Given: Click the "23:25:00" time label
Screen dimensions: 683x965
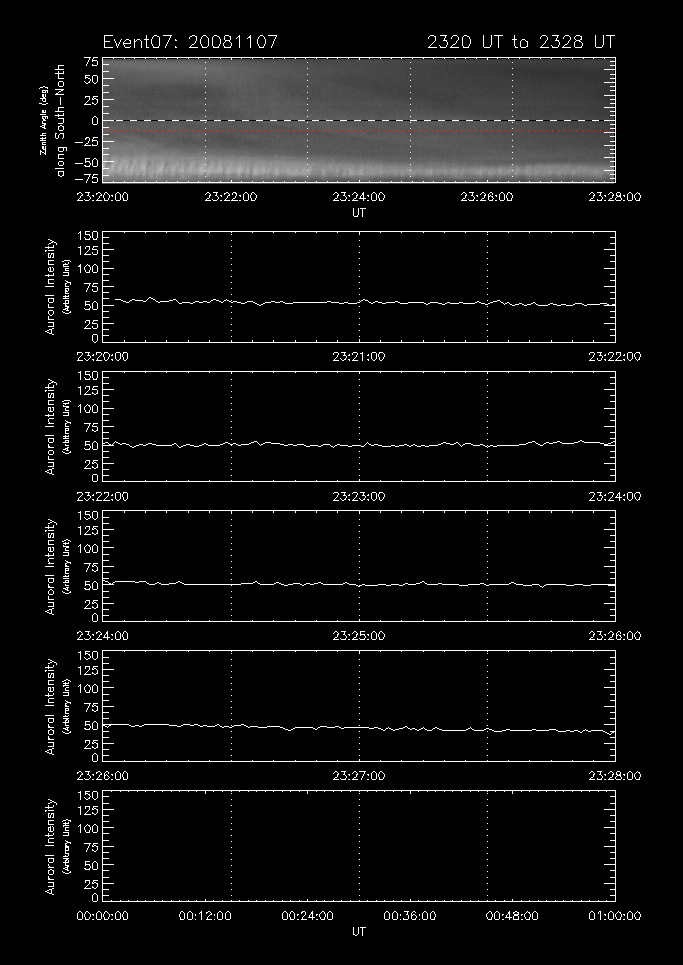Looking at the screenshot, I should (359, 636).
